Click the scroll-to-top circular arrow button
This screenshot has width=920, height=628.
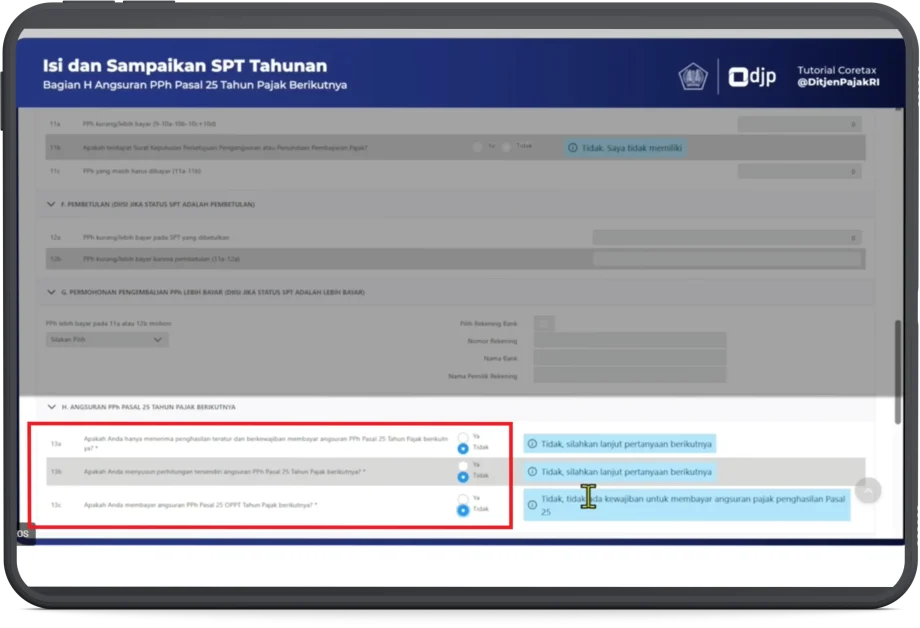coord(868,490)
